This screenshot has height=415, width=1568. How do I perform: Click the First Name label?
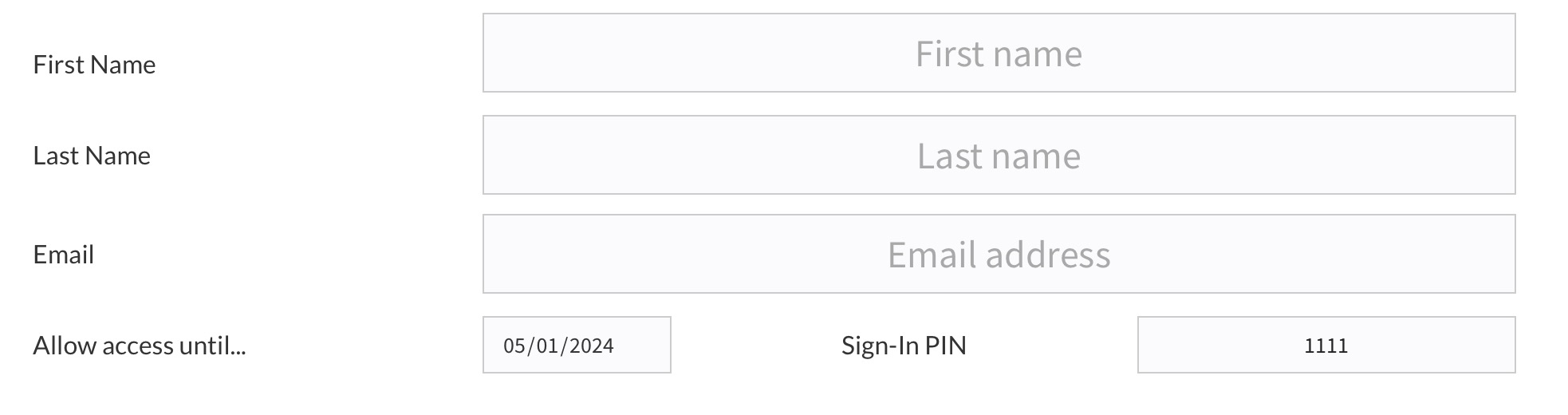click(94, 65)
